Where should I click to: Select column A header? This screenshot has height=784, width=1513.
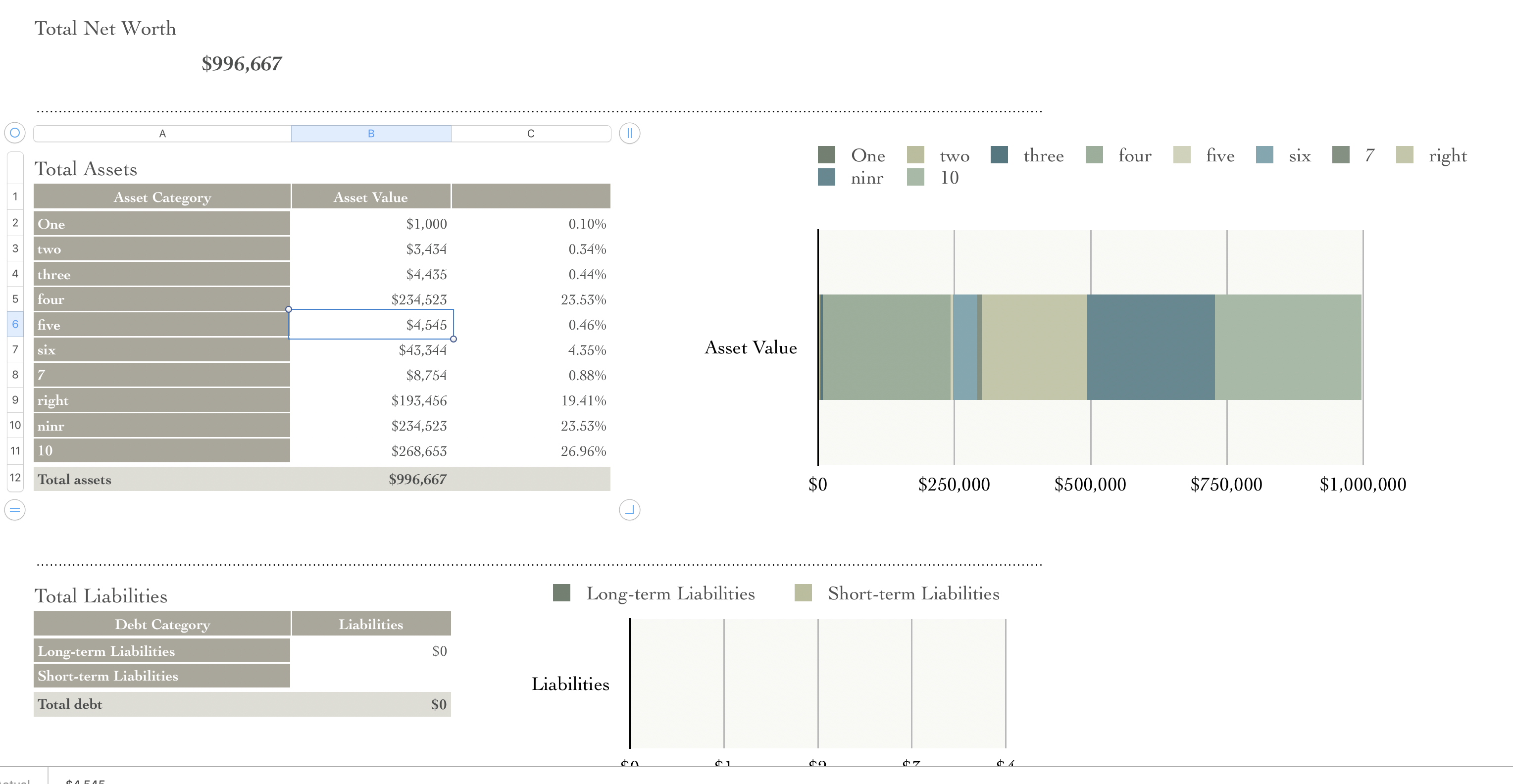(162, 133)
